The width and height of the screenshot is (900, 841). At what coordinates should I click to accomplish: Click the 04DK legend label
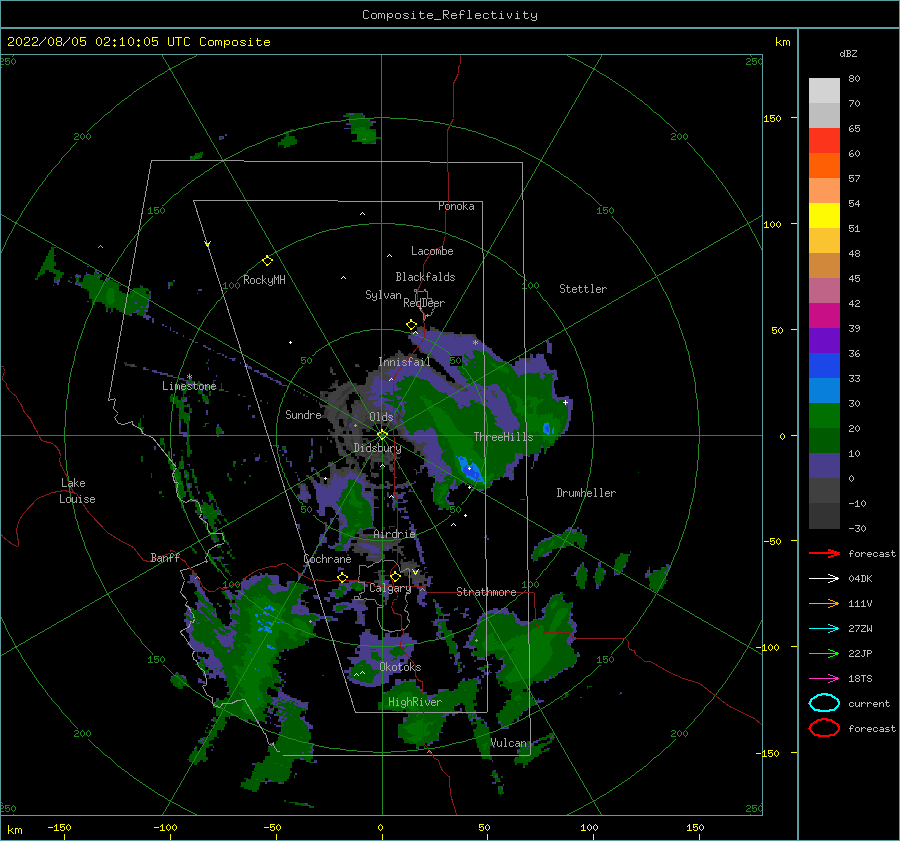[x=860, y=579]
